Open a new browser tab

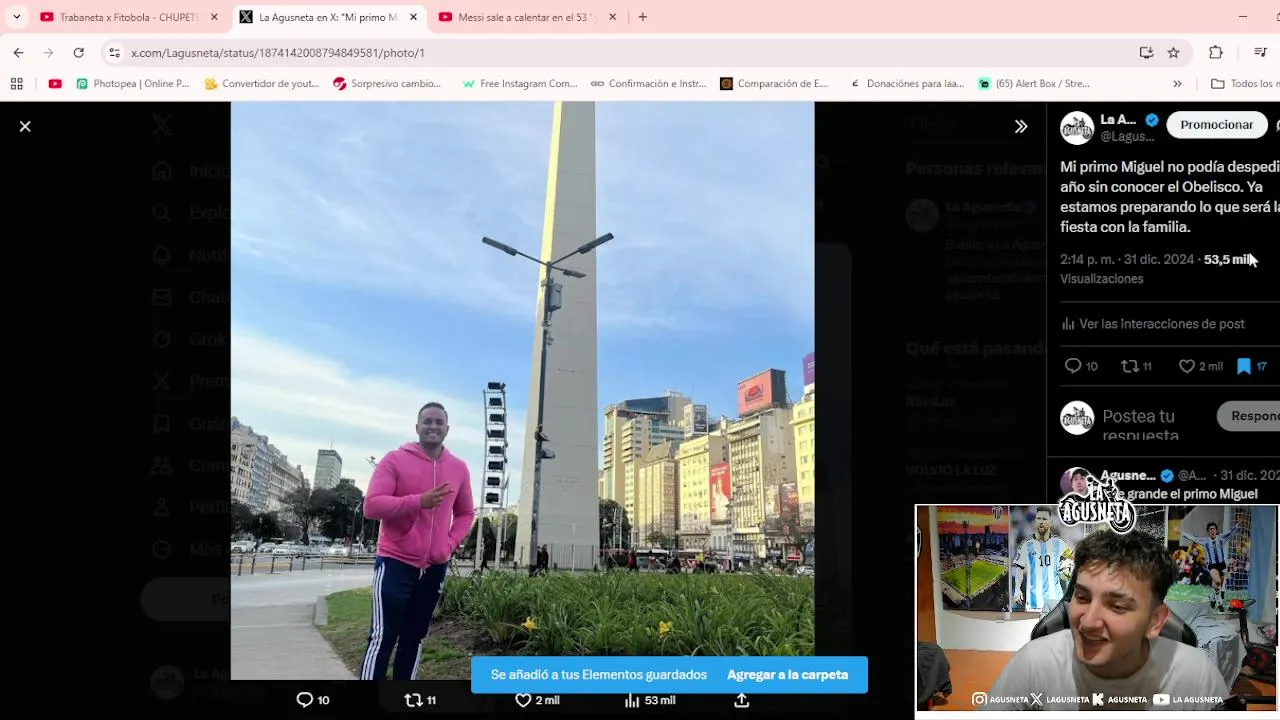click(642, 17)
